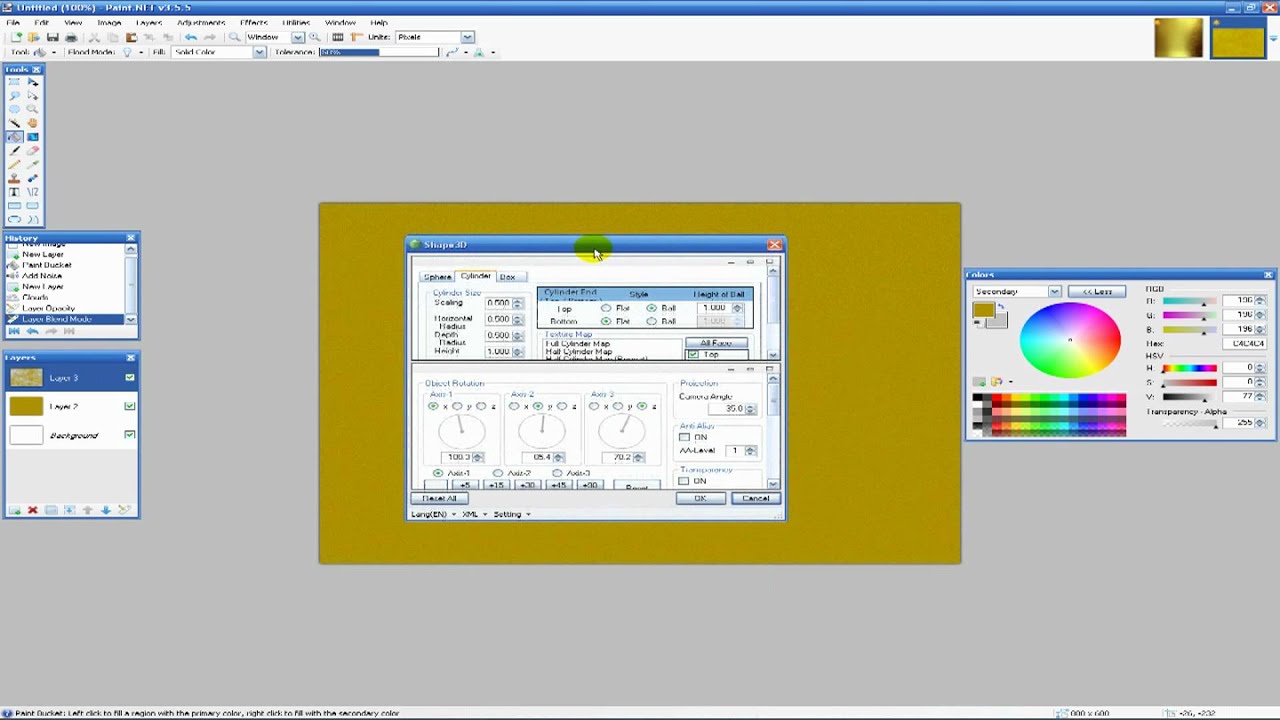Enable the Transparency ON checkbox
This screenshot has width=1280, height=720.
coord(684,481)
